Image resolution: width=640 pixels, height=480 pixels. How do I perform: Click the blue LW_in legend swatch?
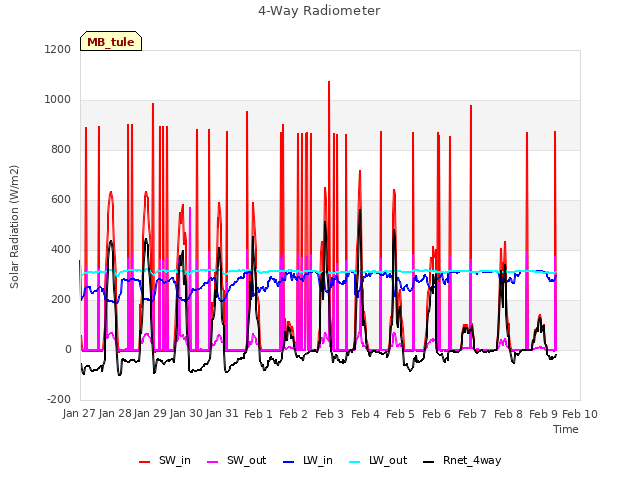click(x=288, y=462)
